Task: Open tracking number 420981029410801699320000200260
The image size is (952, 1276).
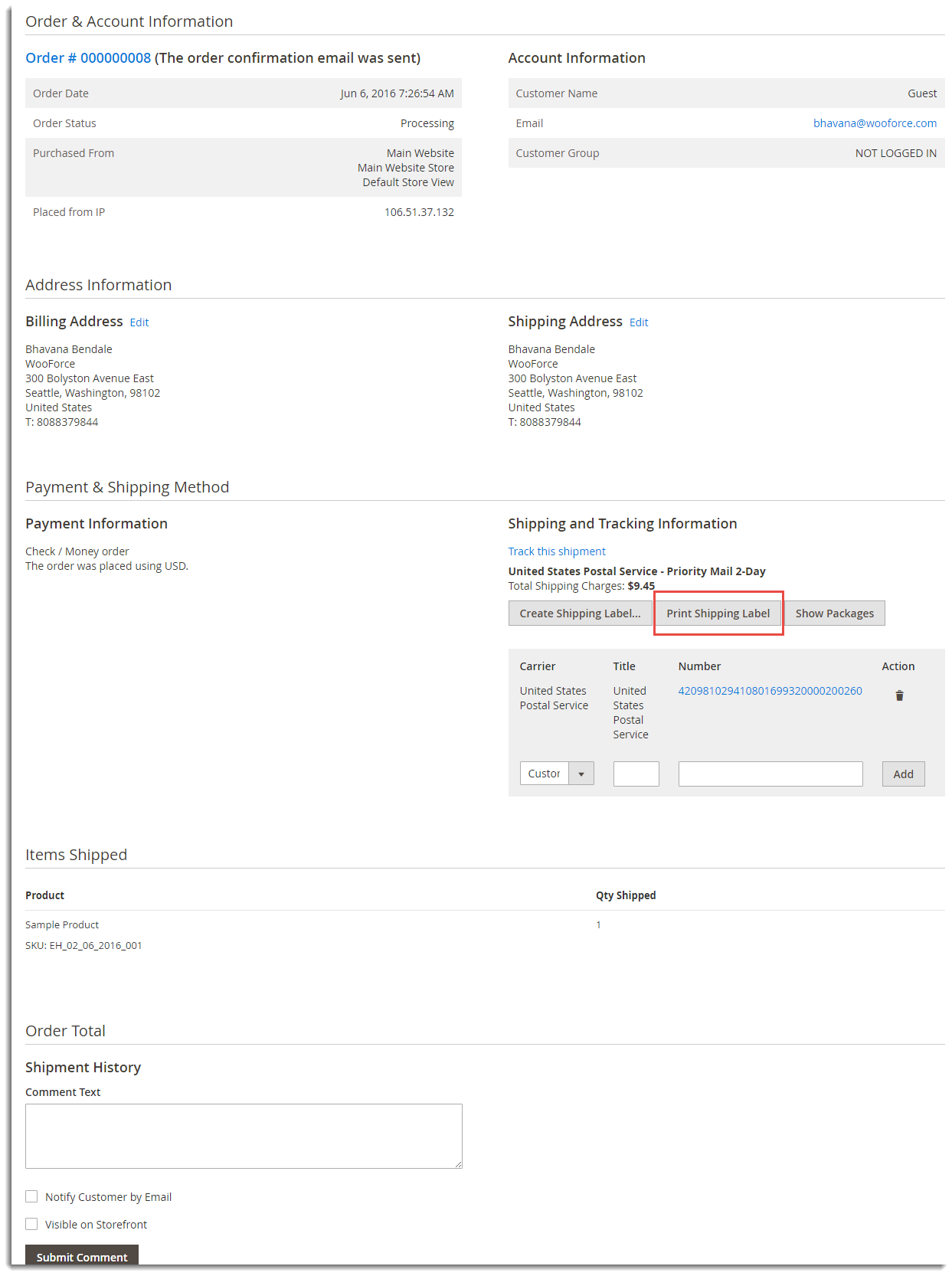Action: 770,691
